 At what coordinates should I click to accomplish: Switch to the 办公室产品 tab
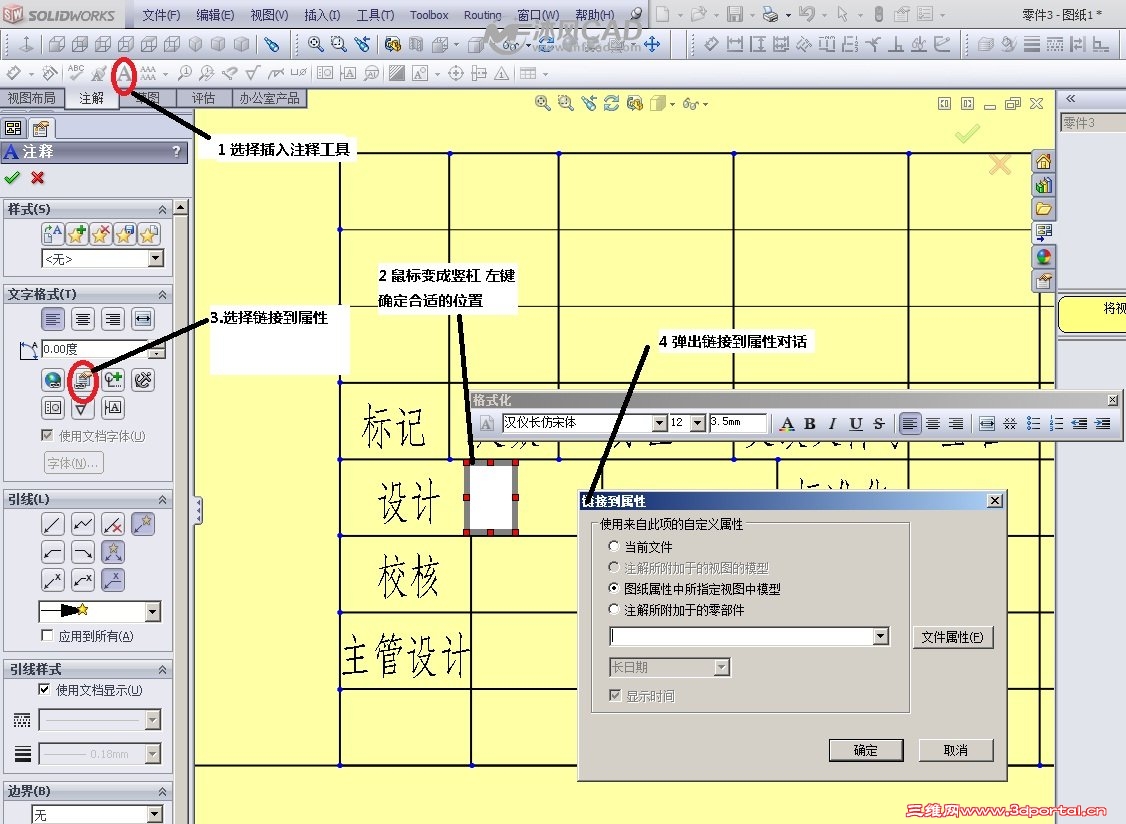coord(269,98)
